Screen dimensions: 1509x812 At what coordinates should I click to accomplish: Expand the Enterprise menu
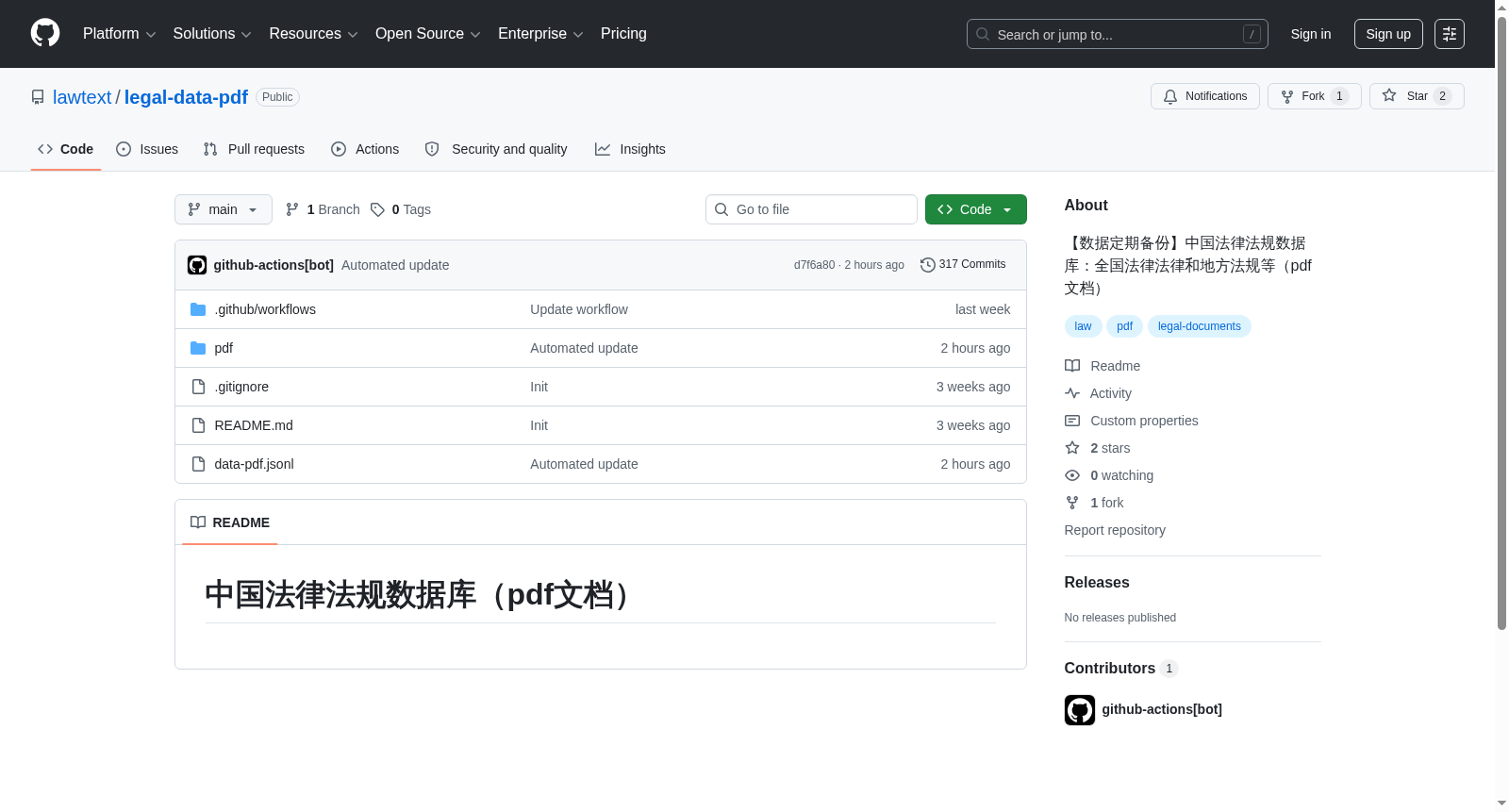pos(540,34)
